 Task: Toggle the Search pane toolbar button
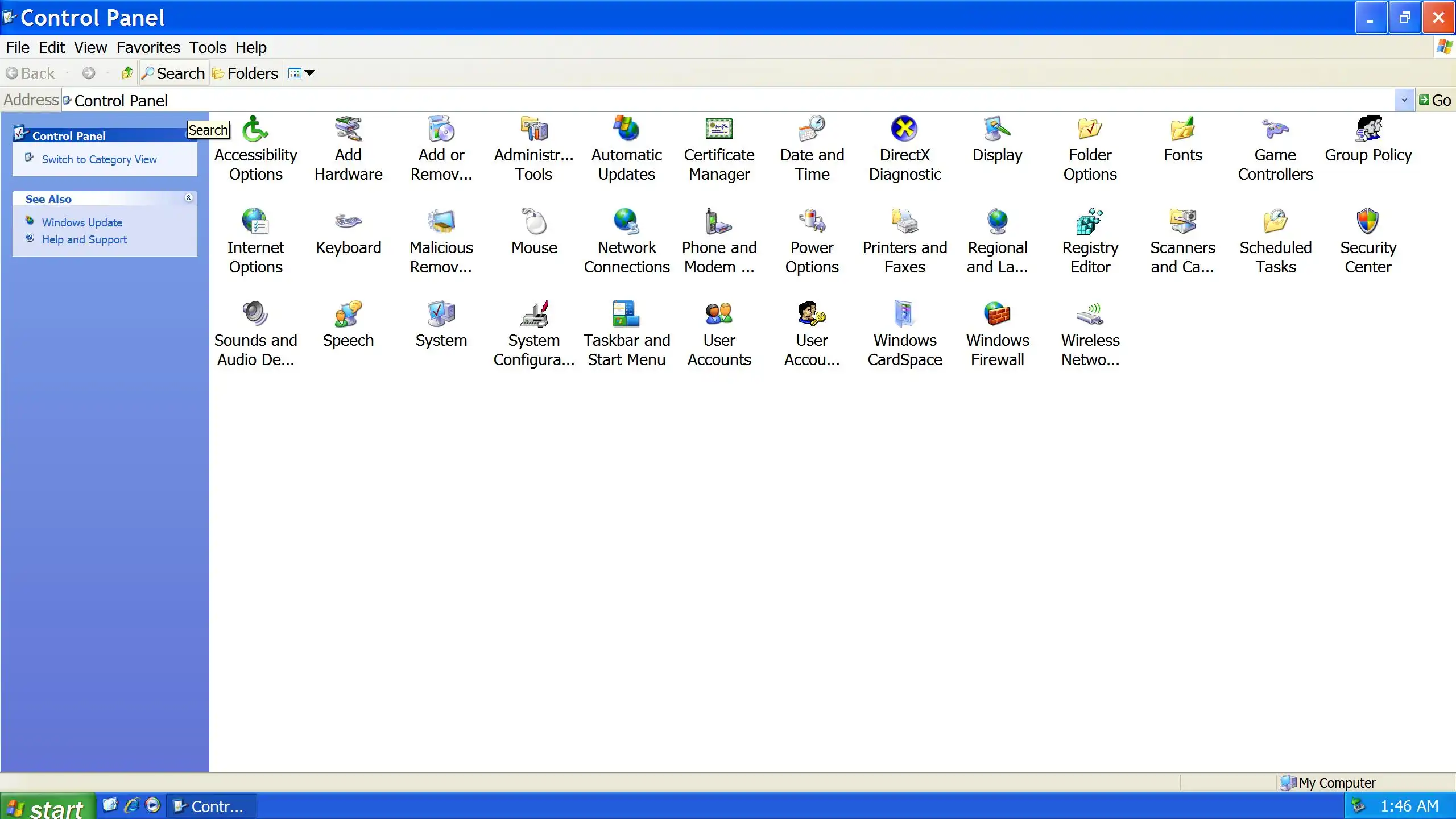173,73
